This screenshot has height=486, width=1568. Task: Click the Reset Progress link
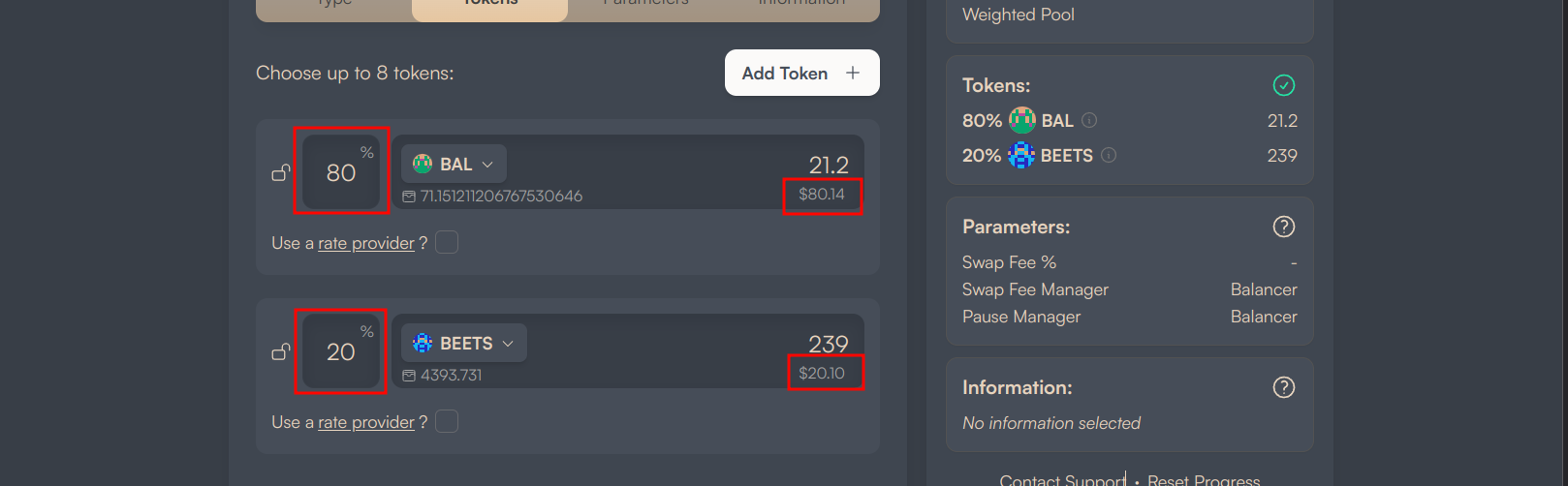pyautogui.click(x=1204, y=480)
